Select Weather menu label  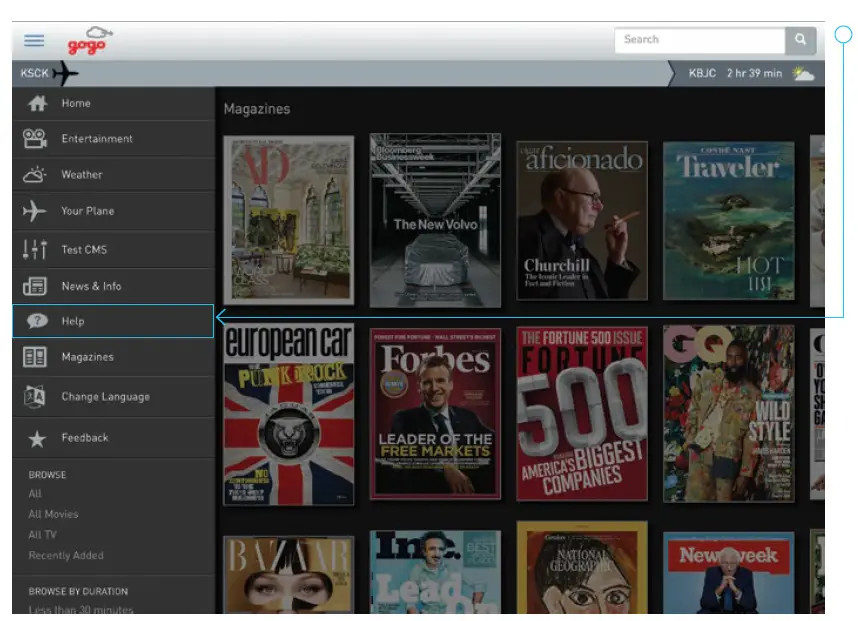tap(82, 175)
